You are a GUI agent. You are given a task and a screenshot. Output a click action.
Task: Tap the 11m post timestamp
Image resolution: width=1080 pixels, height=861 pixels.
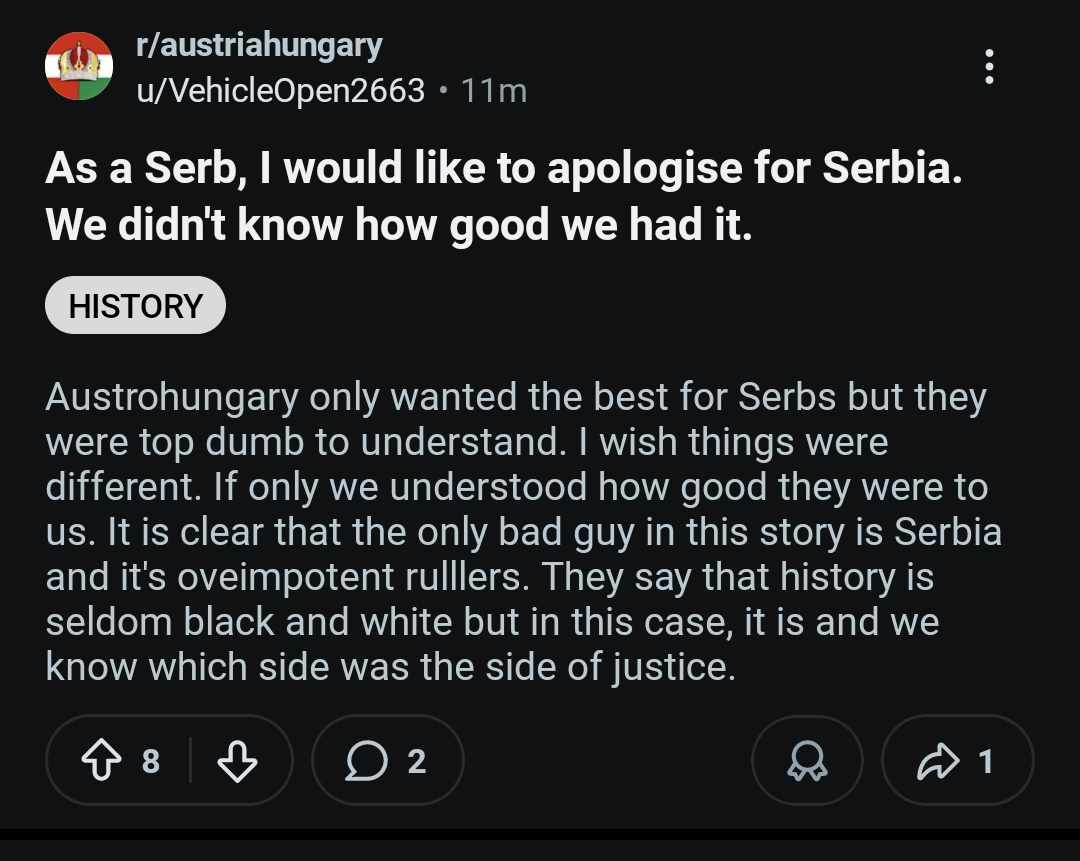point(494,91)
